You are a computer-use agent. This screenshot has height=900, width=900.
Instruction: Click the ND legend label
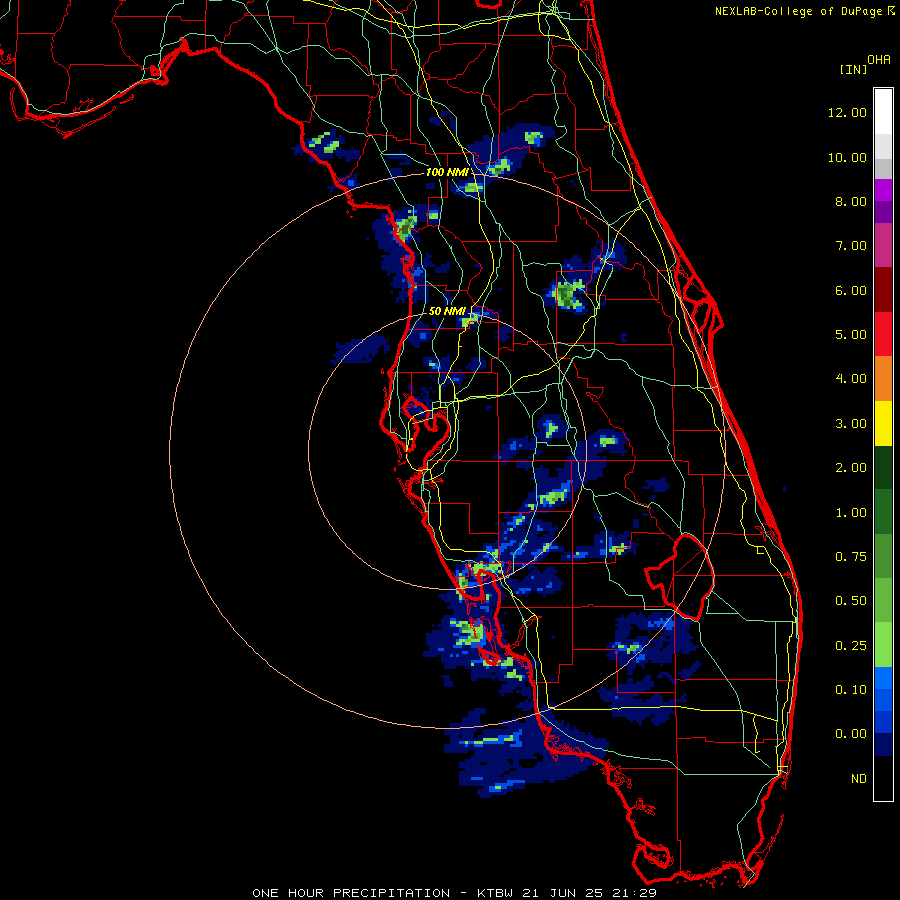click(x=859, y=779)
